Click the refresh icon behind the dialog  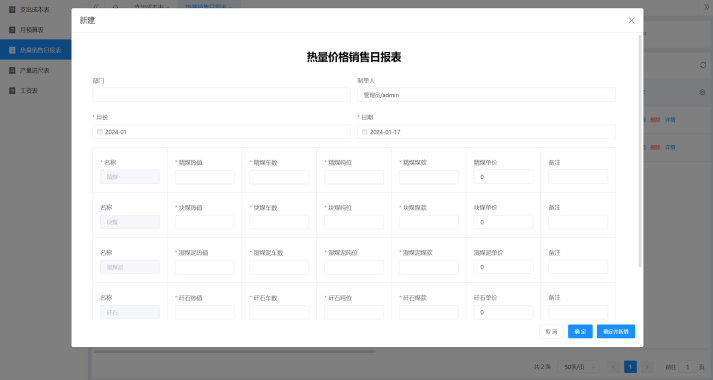click(x=703, y=65)
